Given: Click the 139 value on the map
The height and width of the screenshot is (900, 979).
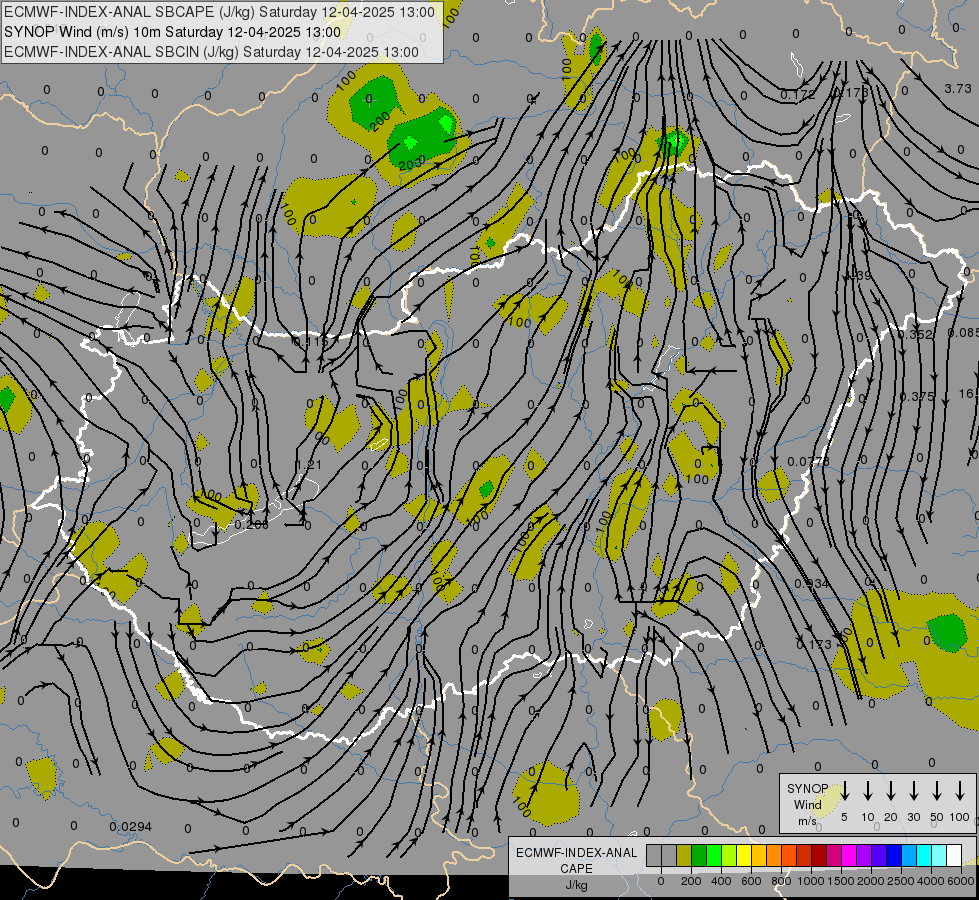Looking at the screenshot, I should 861,275.
